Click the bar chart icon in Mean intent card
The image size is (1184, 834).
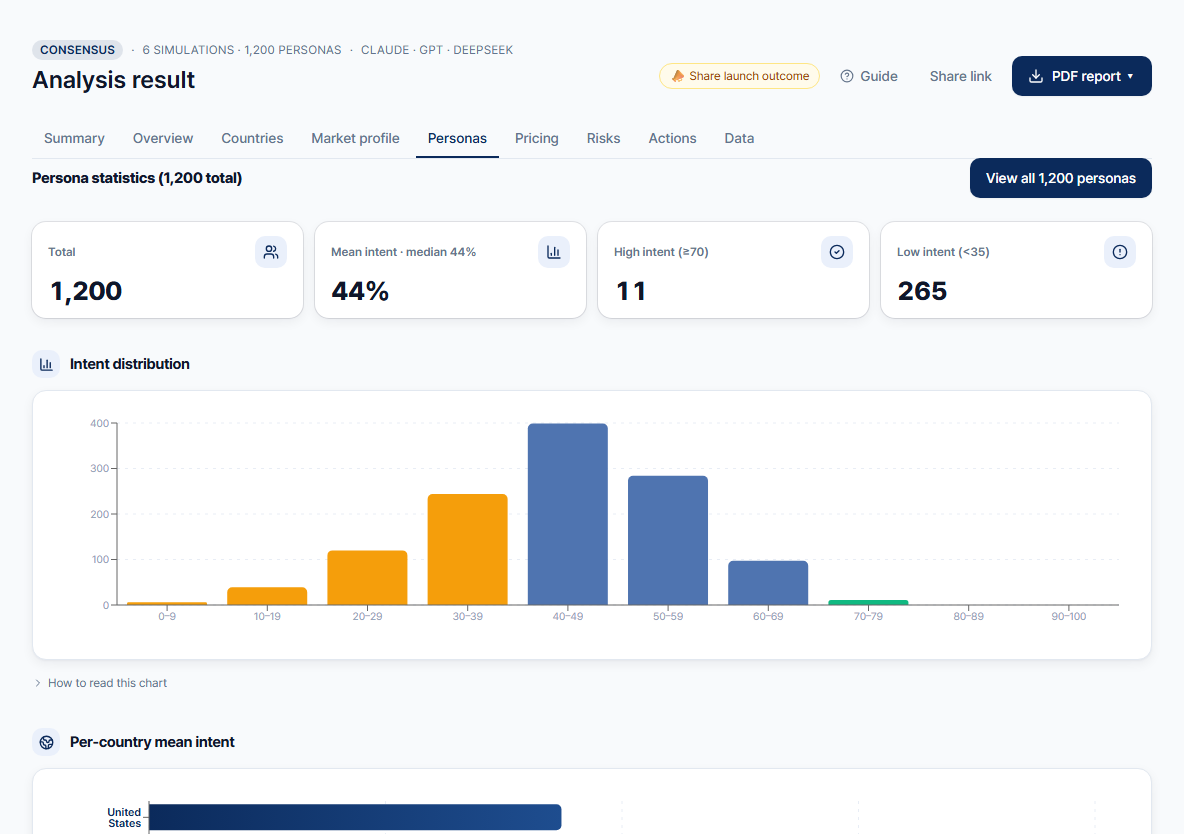pos(553,252)
